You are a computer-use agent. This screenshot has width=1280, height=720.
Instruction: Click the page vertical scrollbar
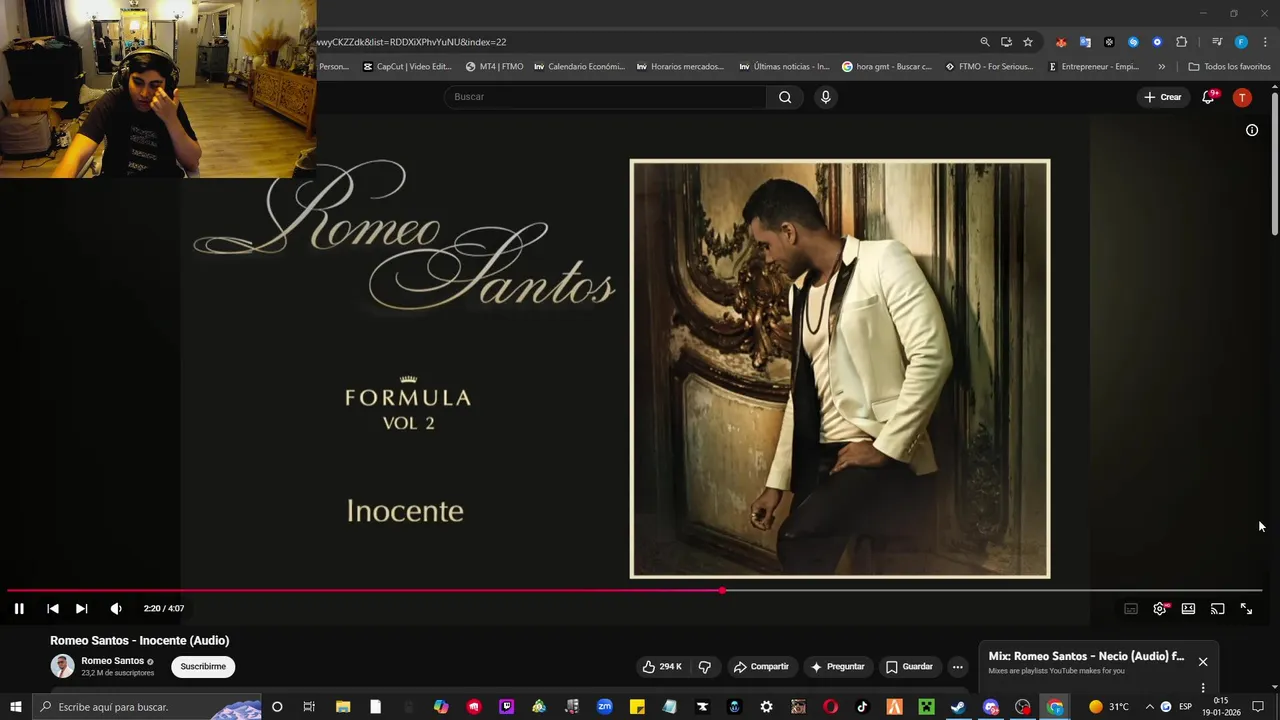click(1275, 165)
